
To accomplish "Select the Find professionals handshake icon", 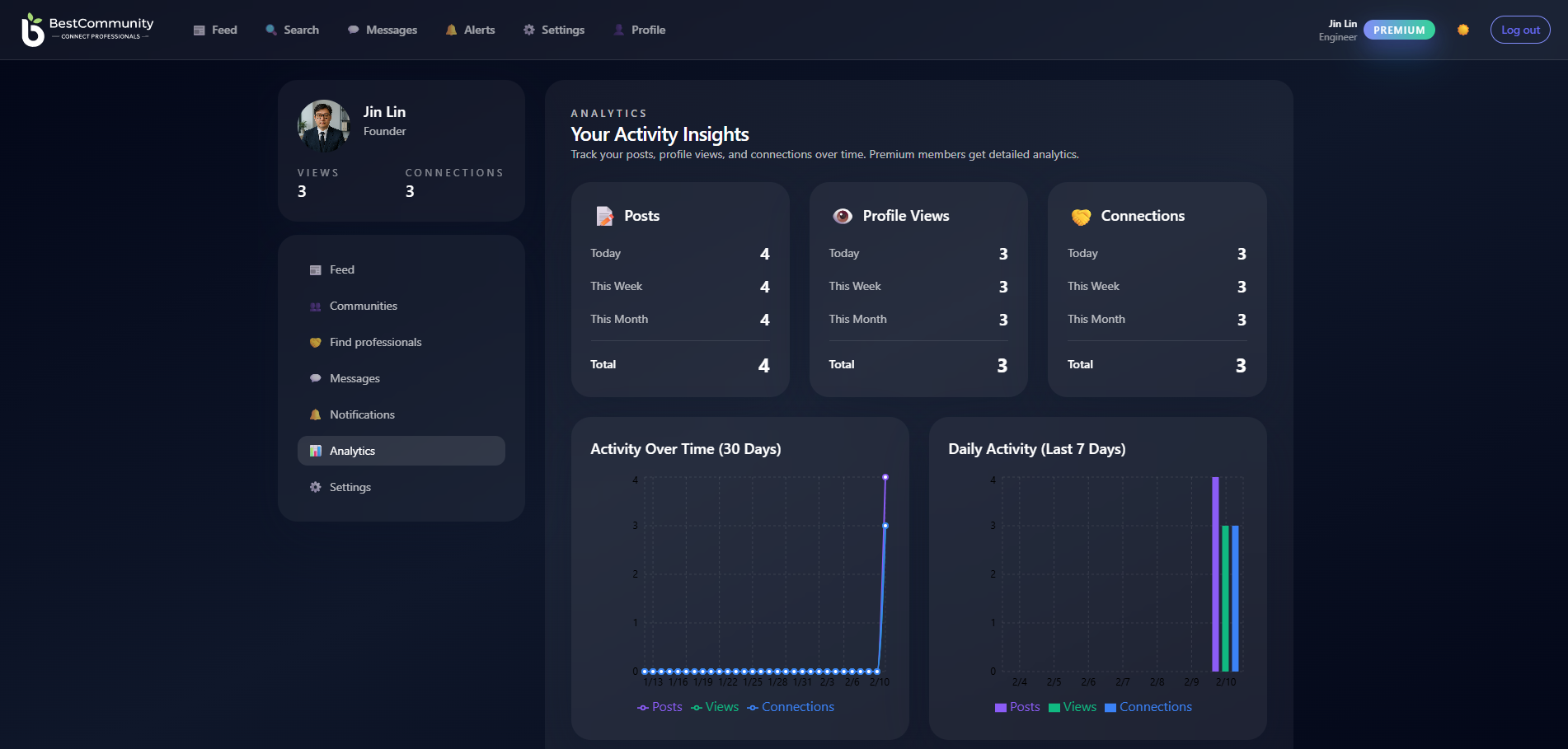I will point(314,342).
